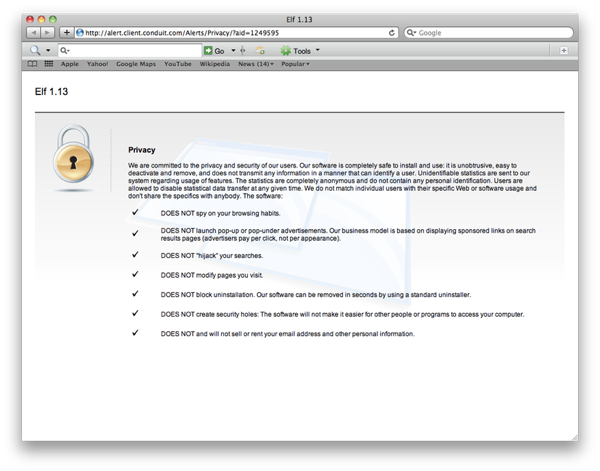Click the globe site icon in address bar
Viewport: 600px width, 471px height.
tap(80, 33)
